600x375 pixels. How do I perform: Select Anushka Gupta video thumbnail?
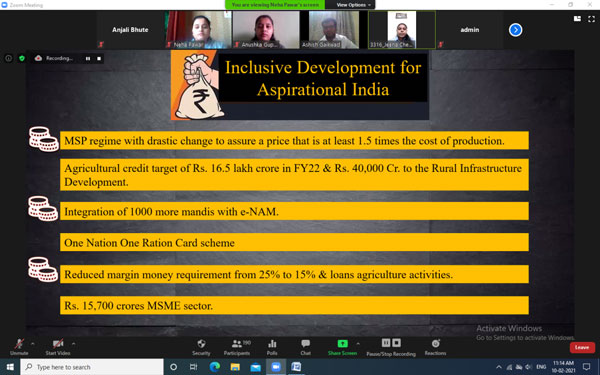[x=266, y=29]
